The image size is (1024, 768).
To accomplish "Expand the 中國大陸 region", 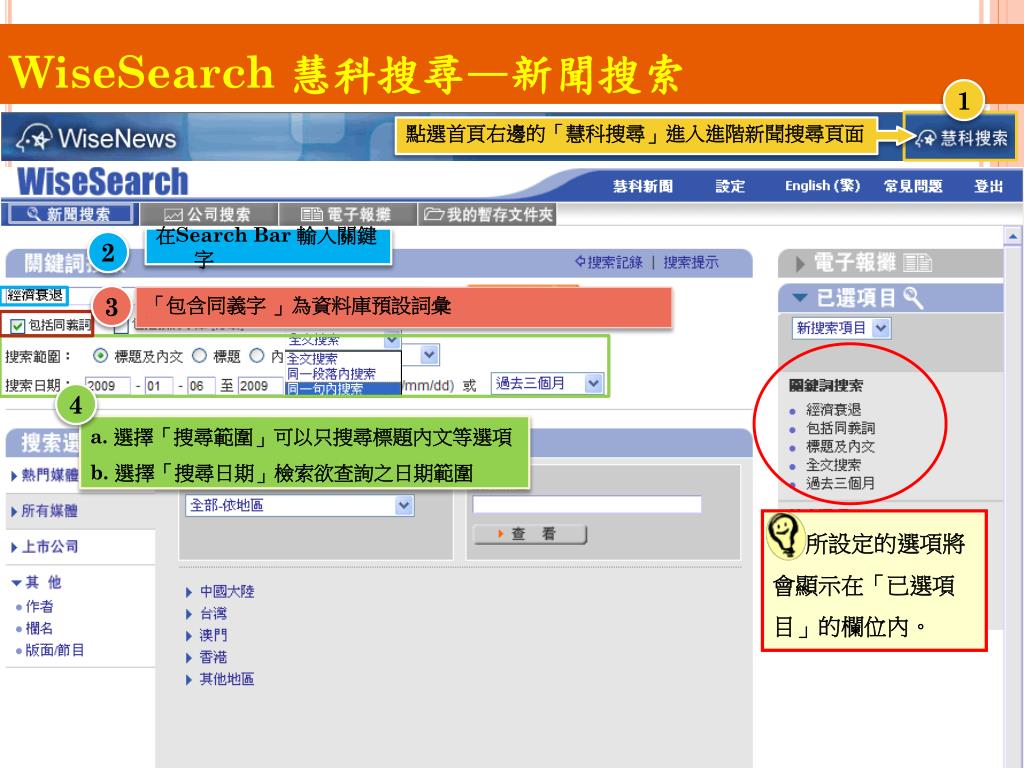I will 220,592.
